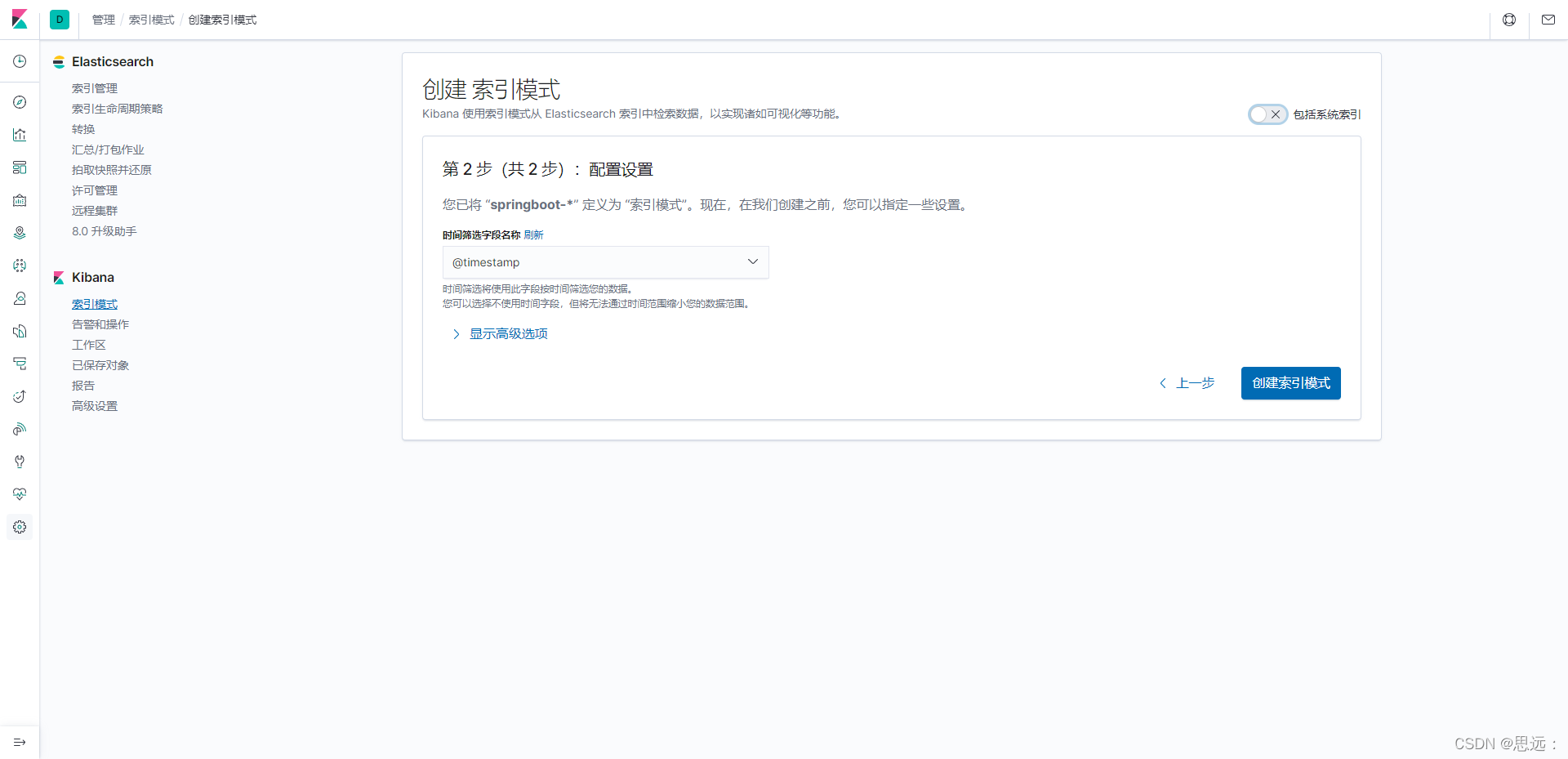
Task: Open the @timestamp time field dropdown
Action: pos(605,262)
